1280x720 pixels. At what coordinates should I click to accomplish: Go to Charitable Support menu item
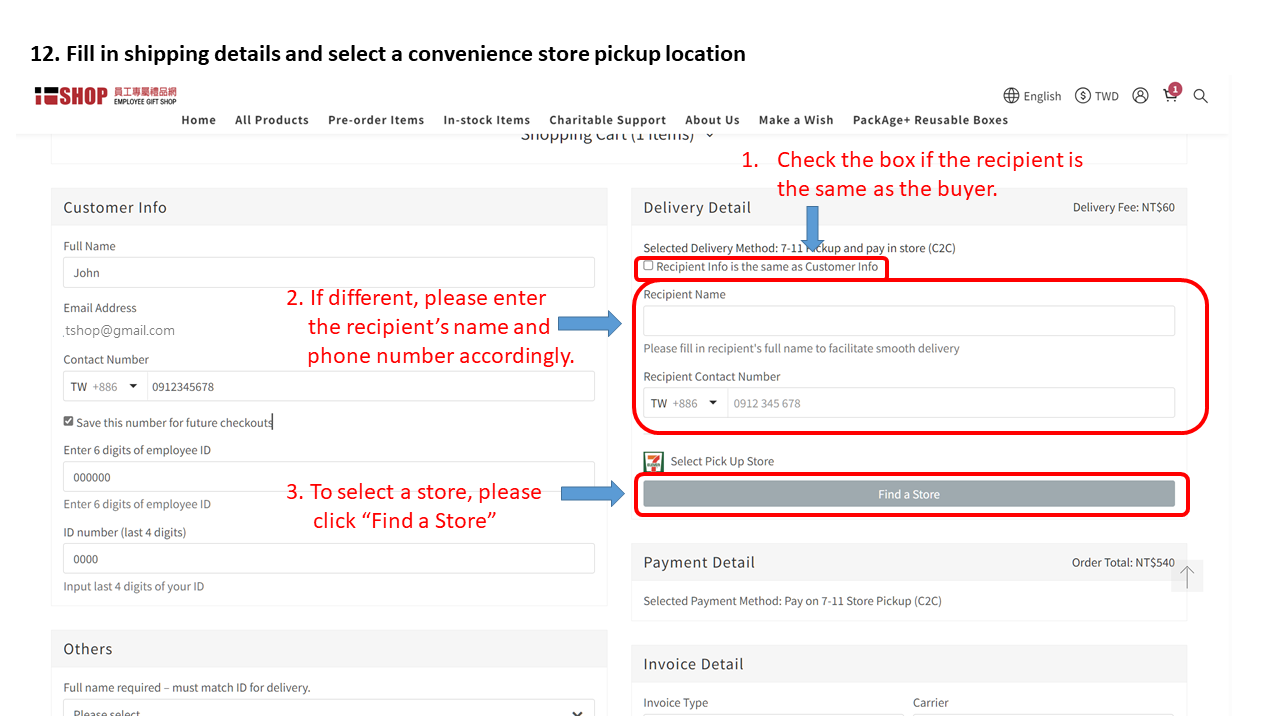[608, 120]
